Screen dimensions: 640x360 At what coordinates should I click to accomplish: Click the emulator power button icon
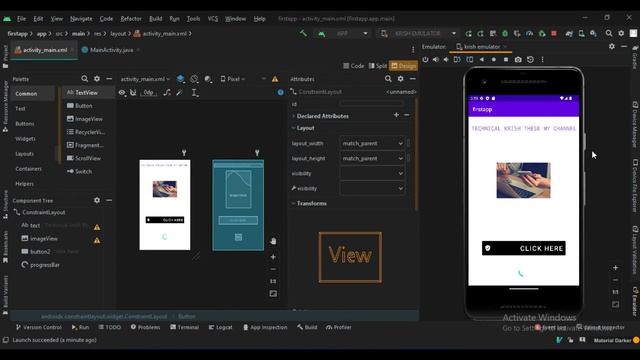(425, 60)
